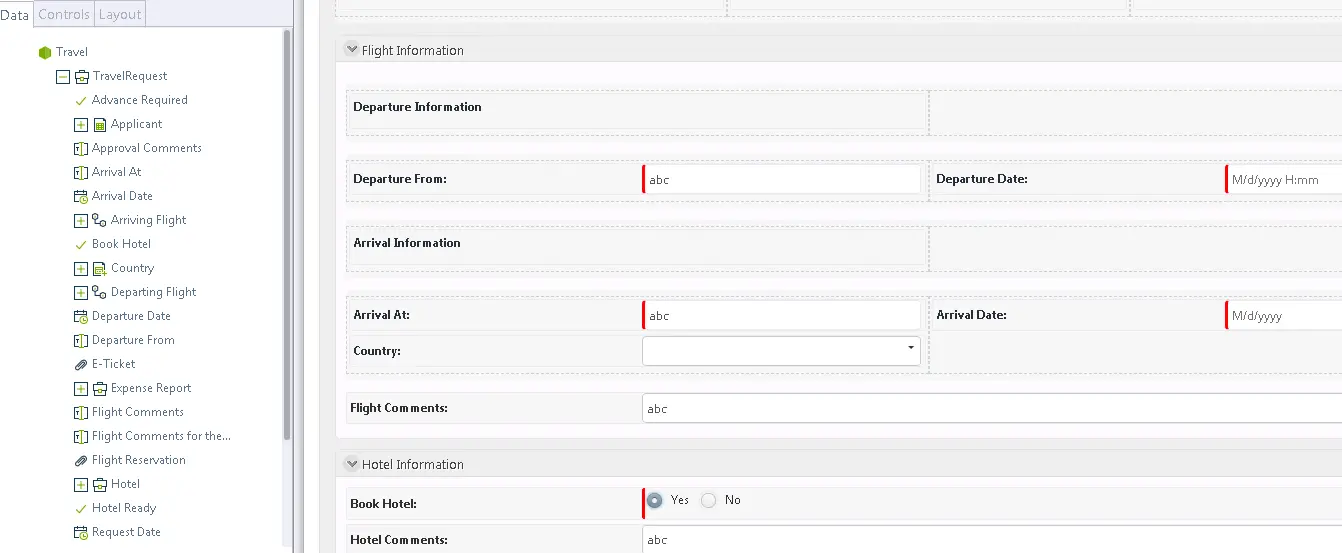Click the Approval Comments text icon
Image resolution: width=1342 pixels, height=553 pixels.
coord(81,148)
